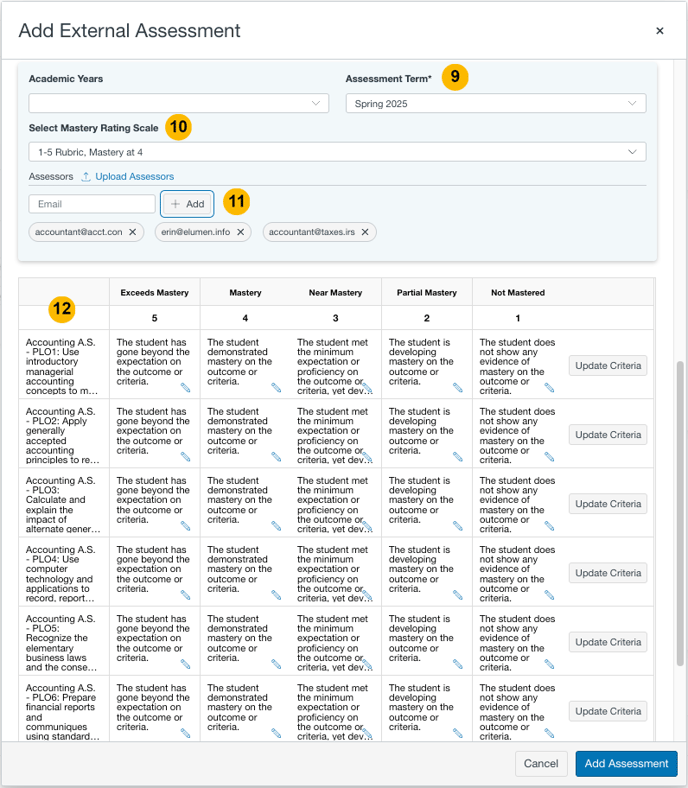688x788 pixels.
Task: Edit Not Mastered pencil in PLO6 row
Action: pyautogui.click(x=549, y=734)
